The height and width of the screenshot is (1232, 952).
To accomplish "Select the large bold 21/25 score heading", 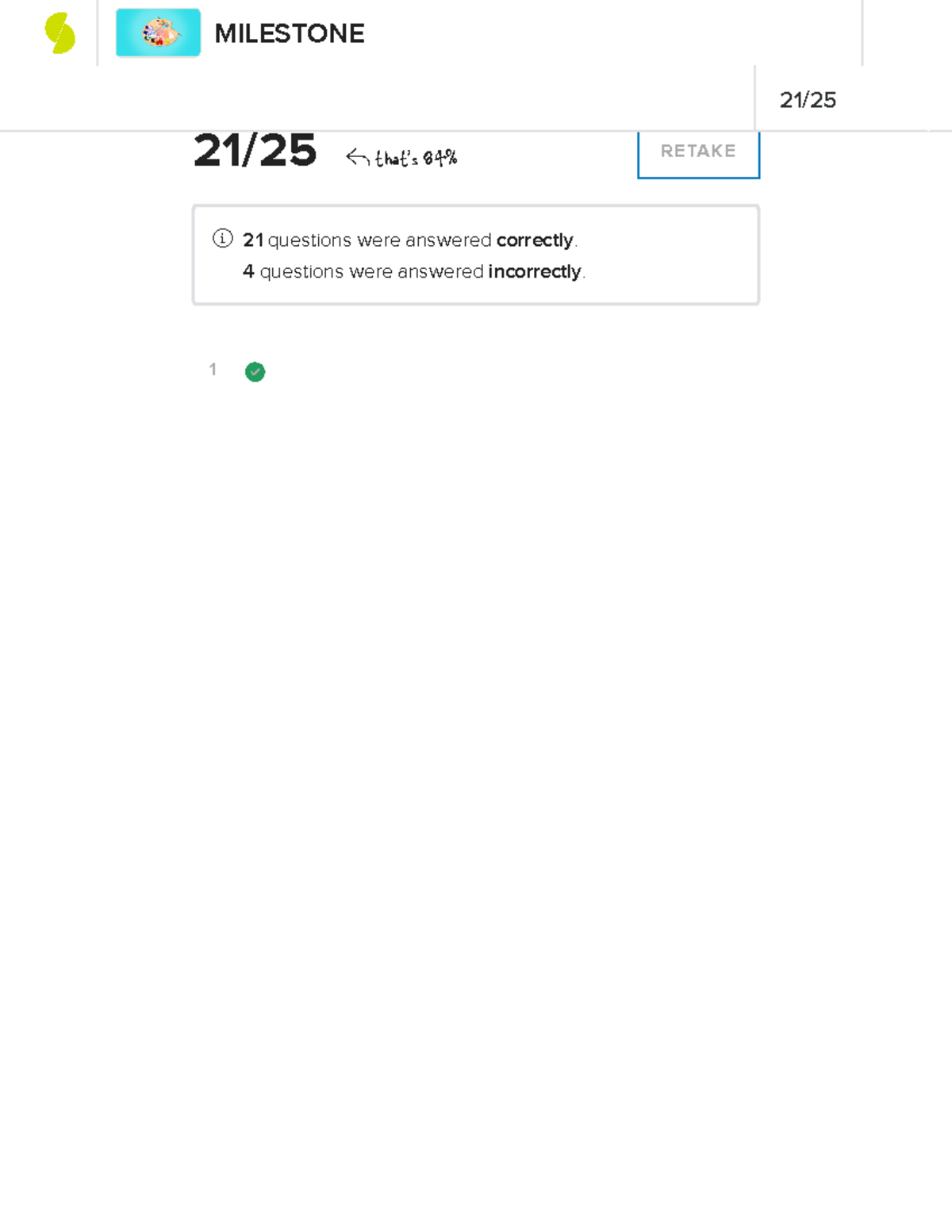I will pos(255,151).
